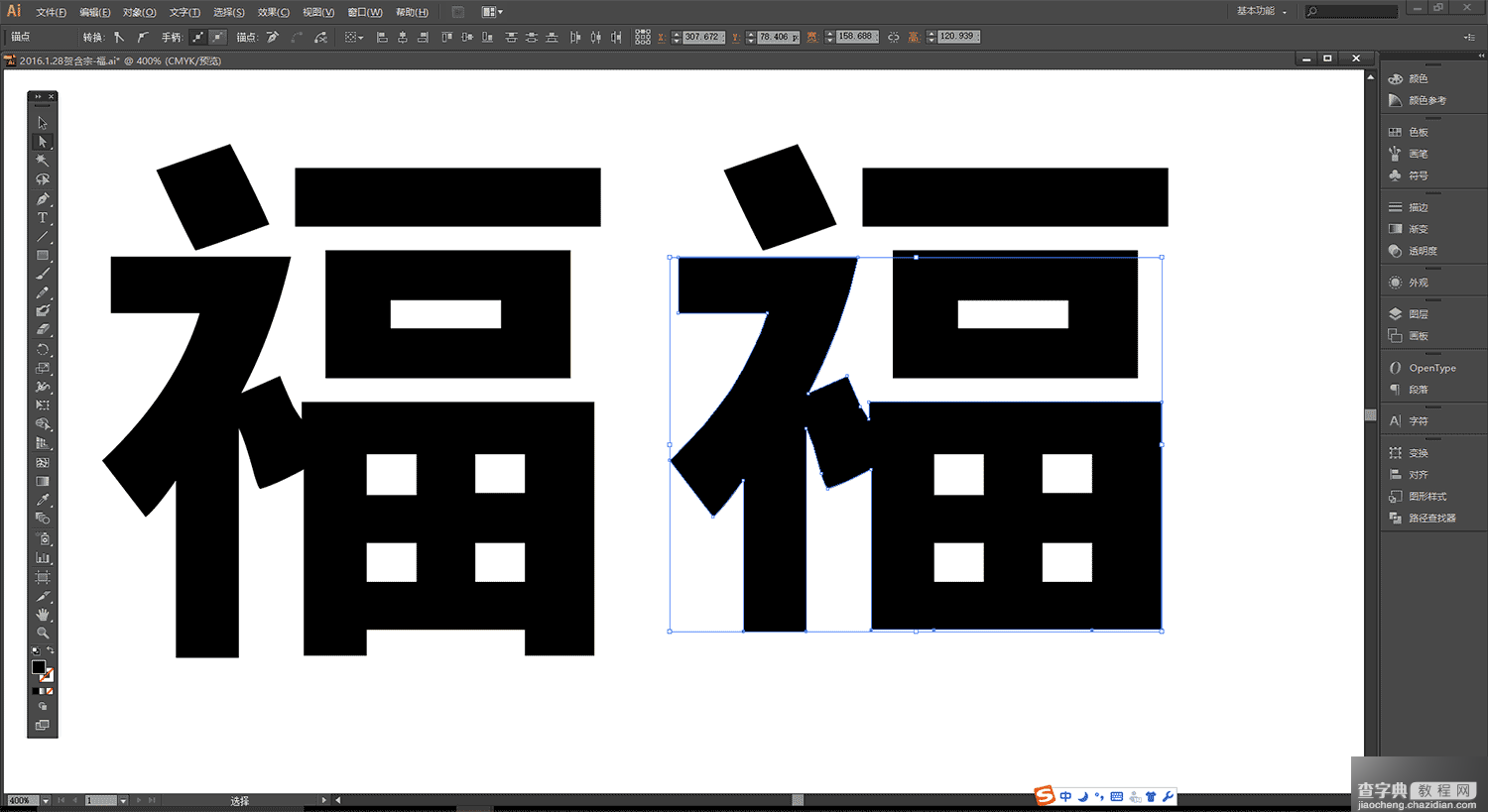Select the Type (T) tool

pos(43,217)
